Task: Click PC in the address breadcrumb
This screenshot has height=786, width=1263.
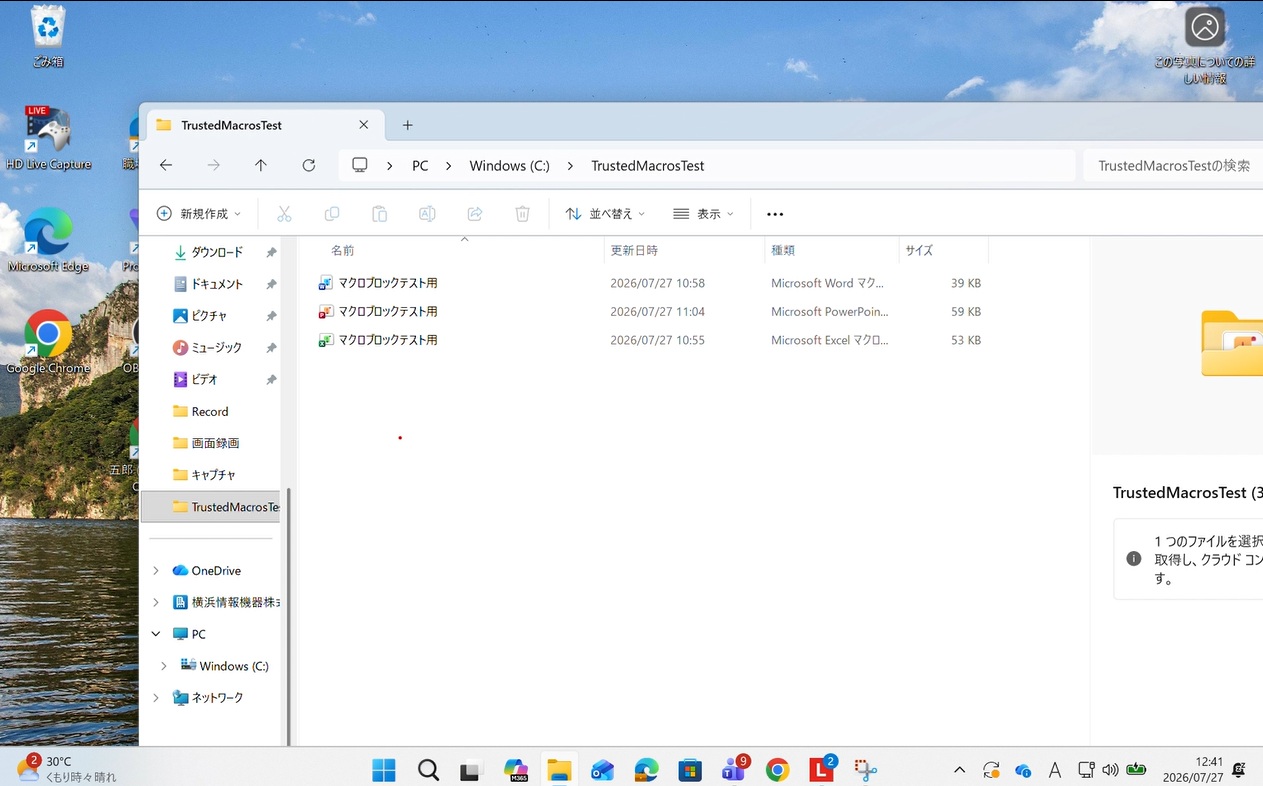Action: pyautogui.click(x=420, y=166)
